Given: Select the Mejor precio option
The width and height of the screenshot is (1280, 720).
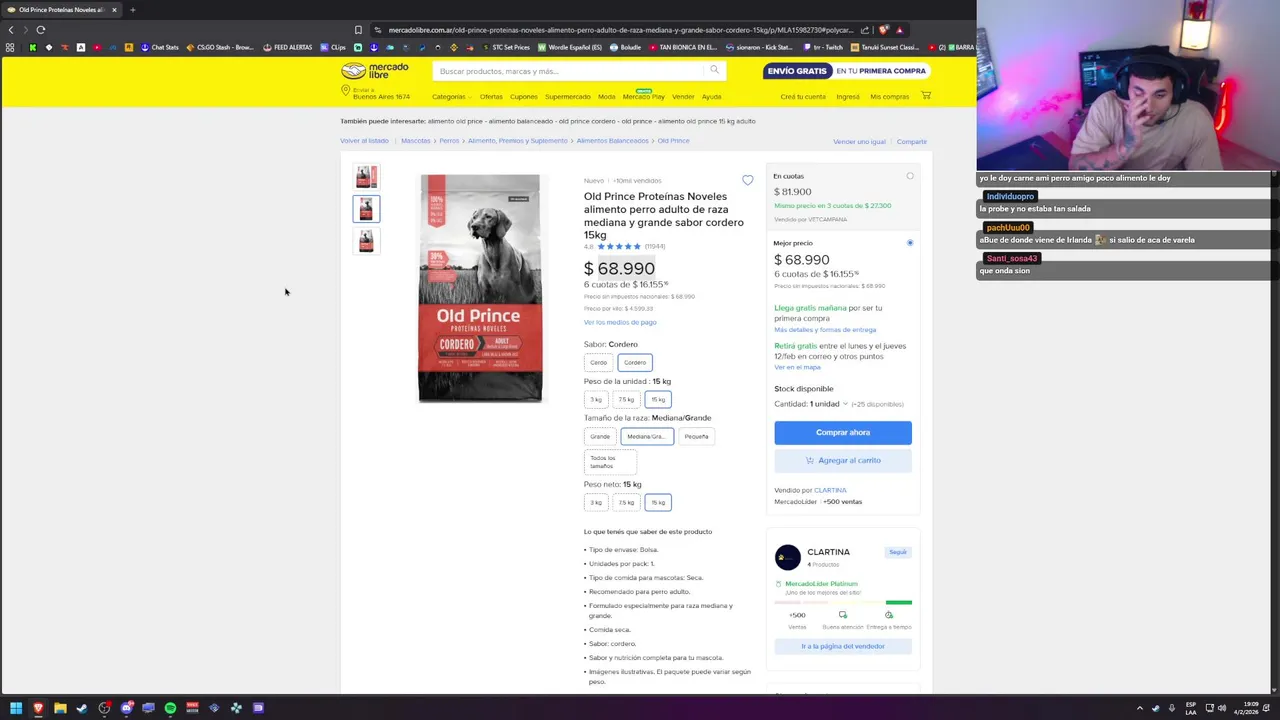Looking at the screenshot, I should tap(909, 243).
